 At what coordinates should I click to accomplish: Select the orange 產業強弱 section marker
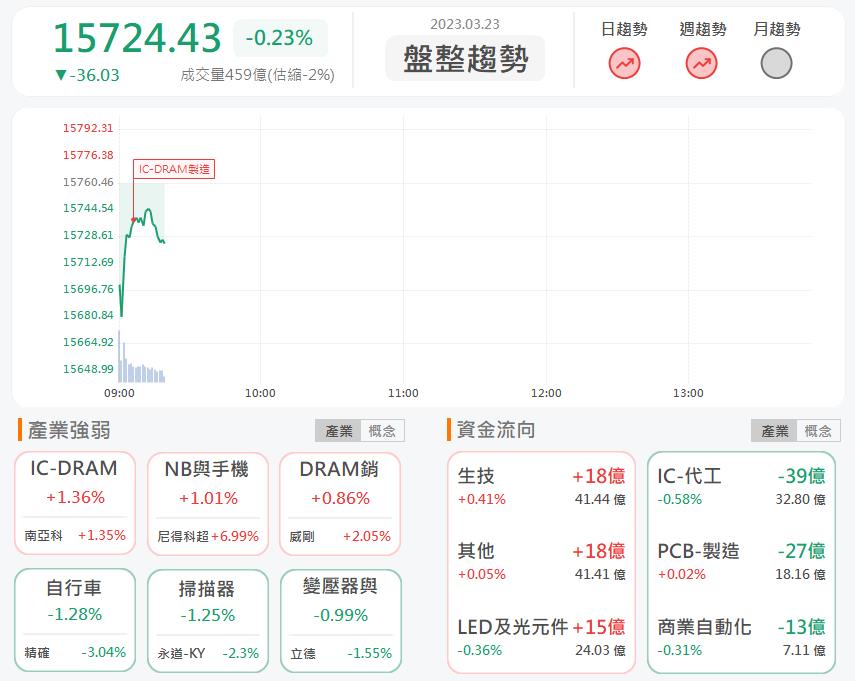coord(21,430)
